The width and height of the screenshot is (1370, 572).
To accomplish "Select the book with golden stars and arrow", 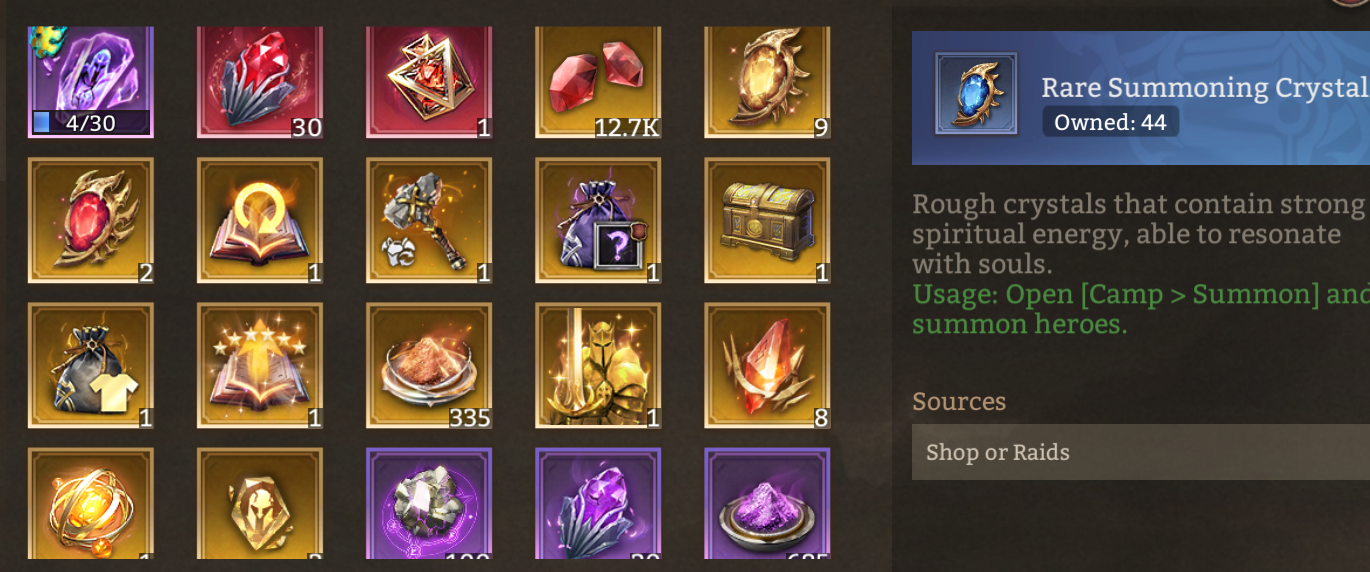I will (x=260, y=366).
